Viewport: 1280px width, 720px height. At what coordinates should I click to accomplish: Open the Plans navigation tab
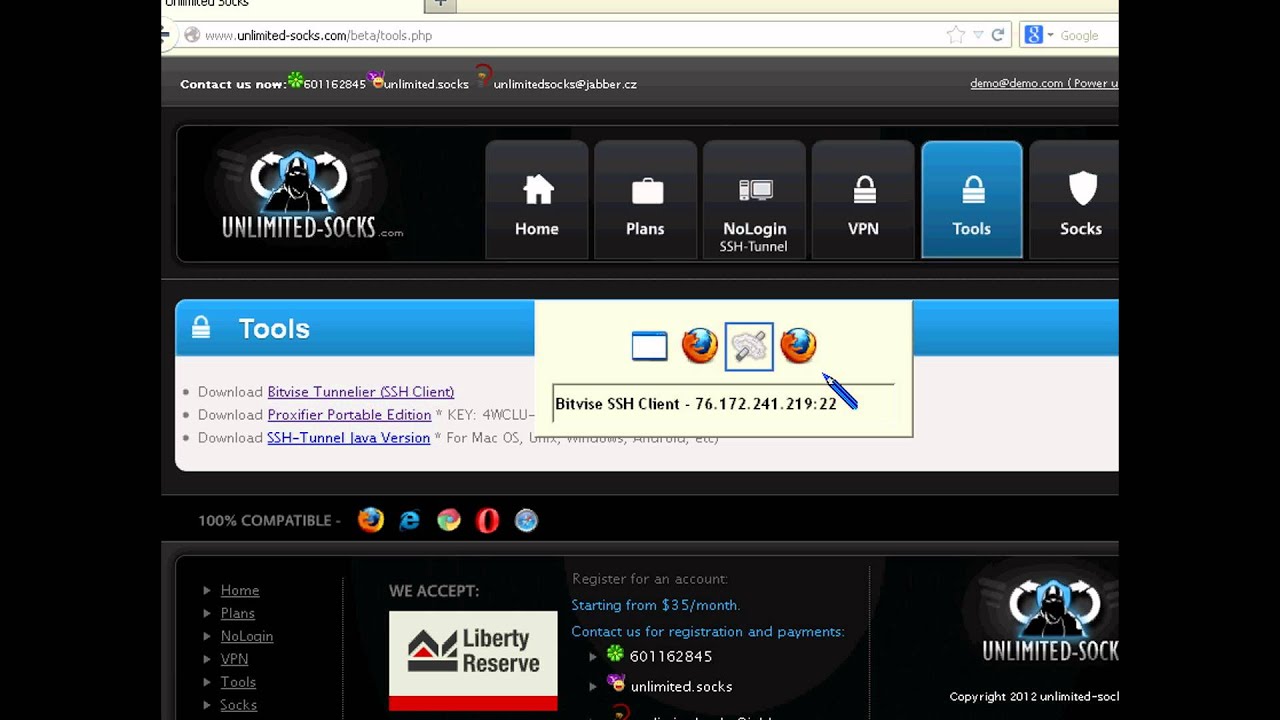click(x=645, y=200)
